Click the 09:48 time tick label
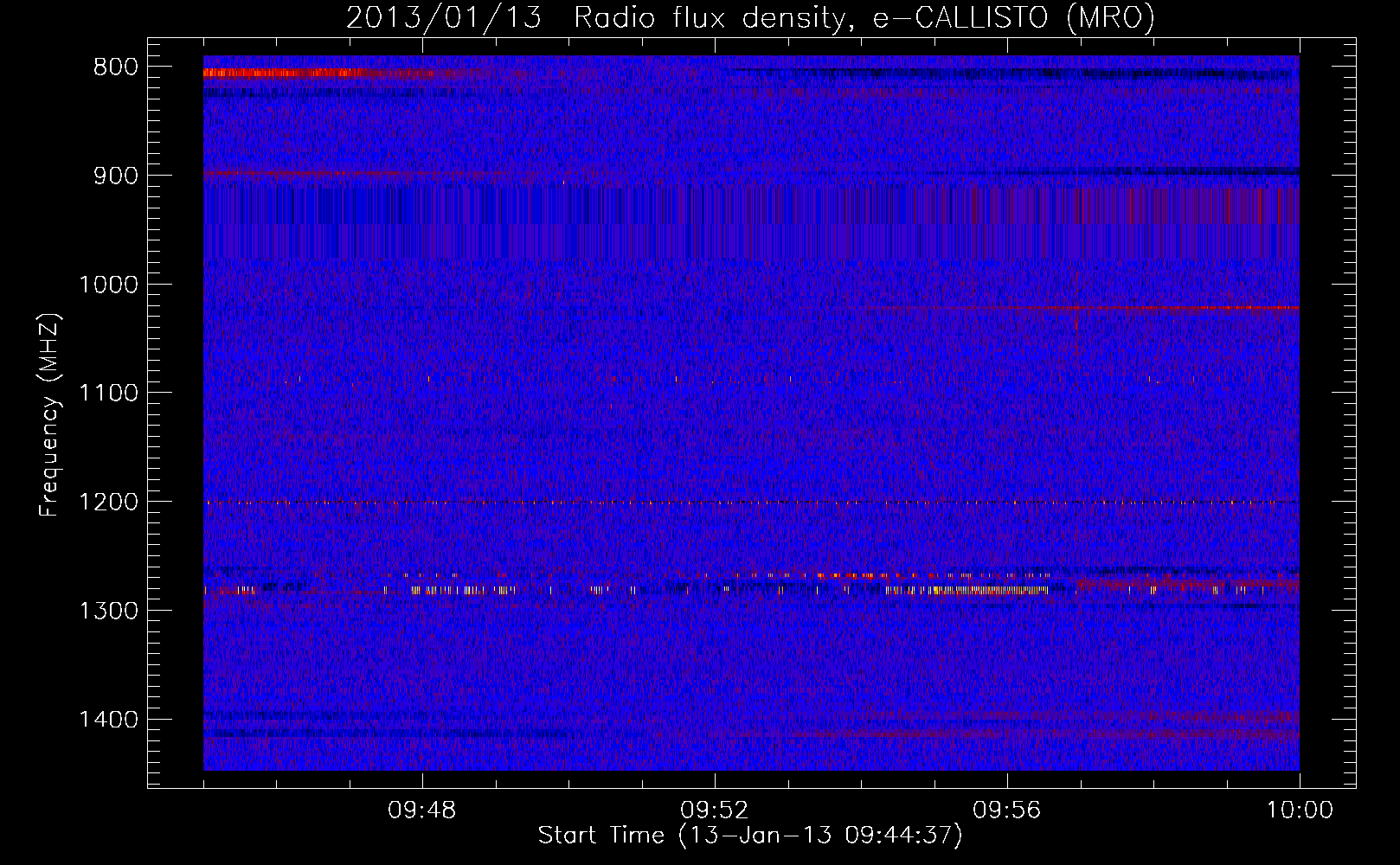 click(x=422, y=811)
